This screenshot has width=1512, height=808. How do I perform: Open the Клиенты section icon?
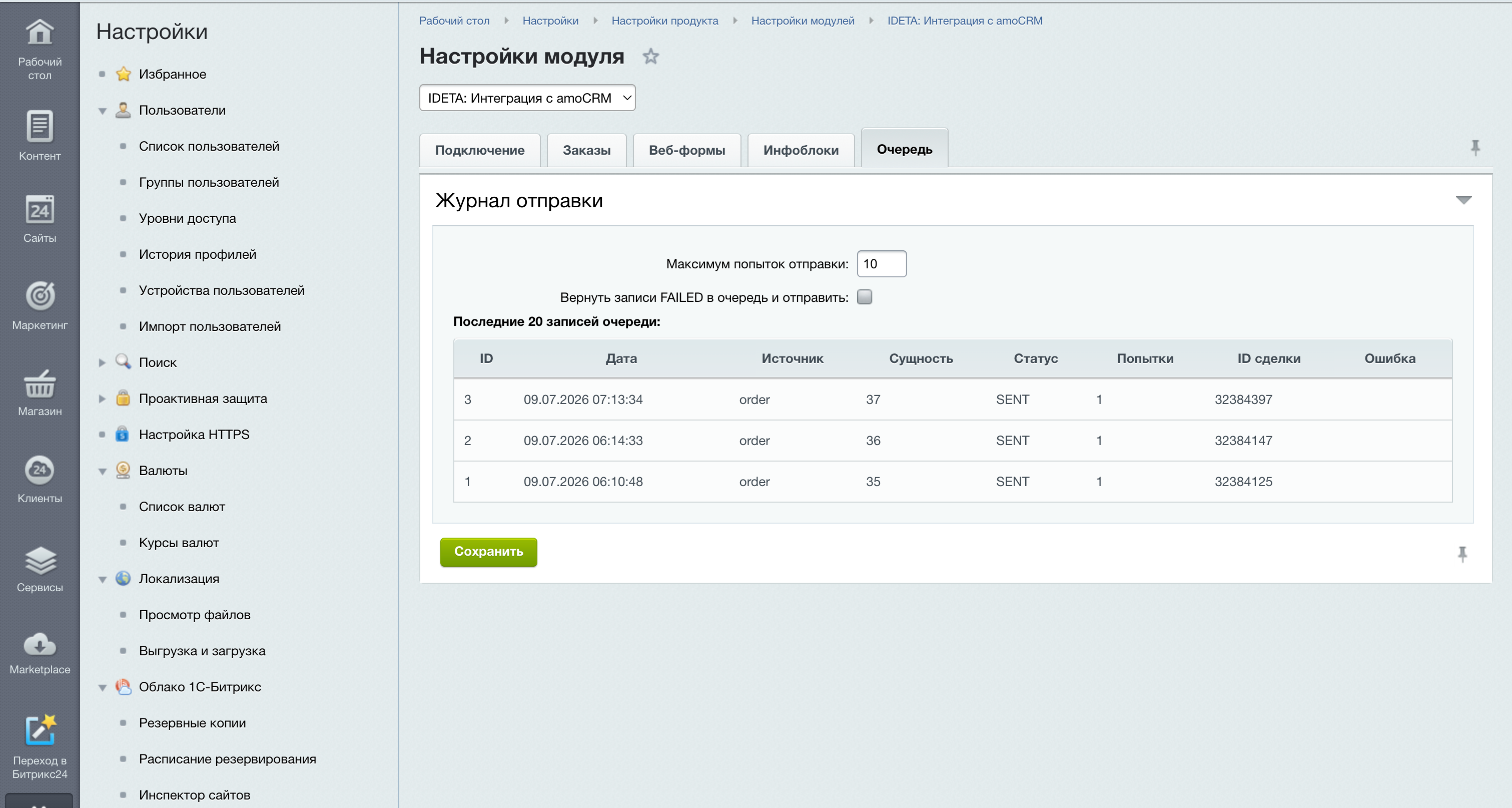point(40,470)
